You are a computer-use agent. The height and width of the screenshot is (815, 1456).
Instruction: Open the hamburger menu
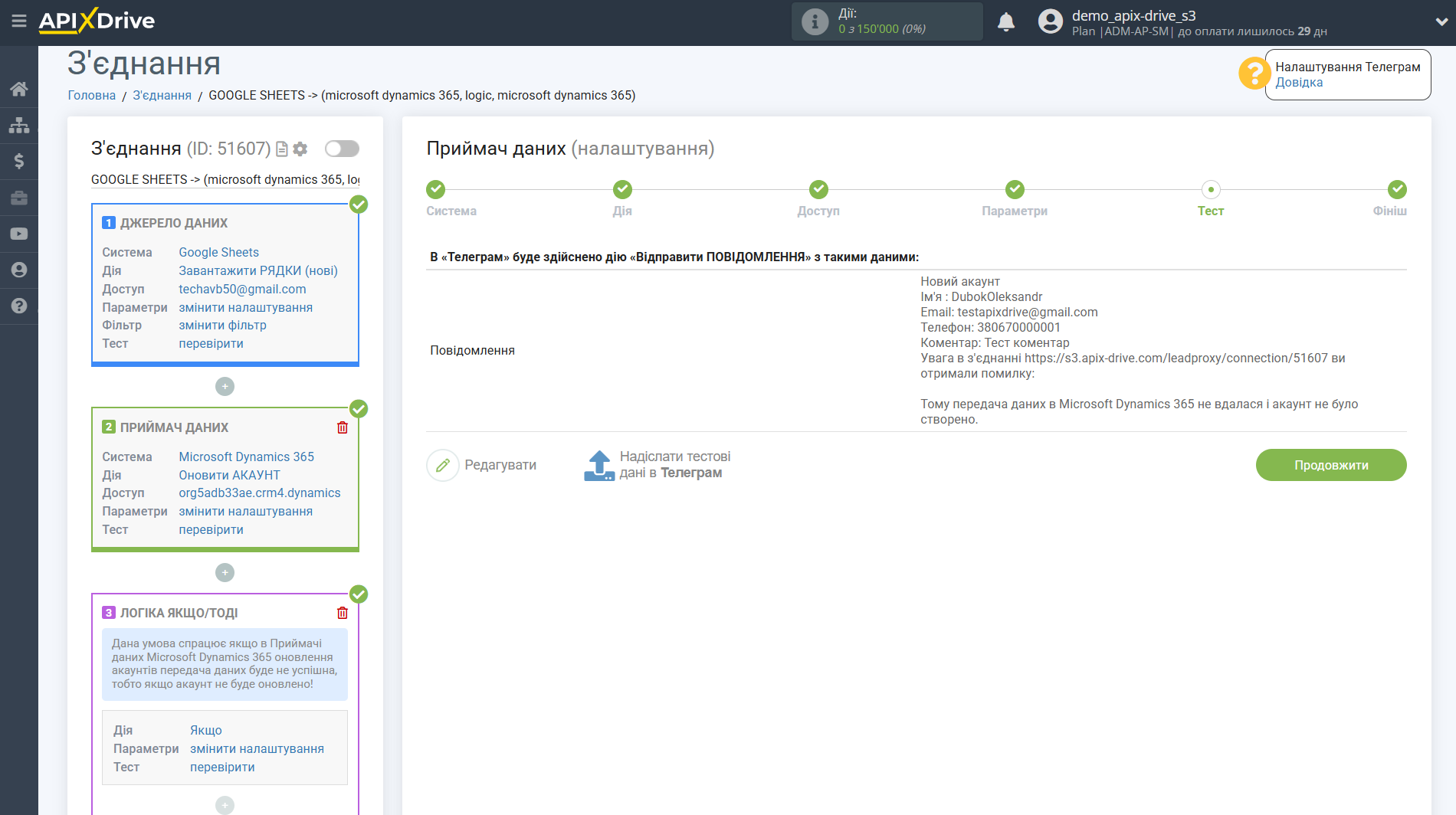click(x=19, y=21)
